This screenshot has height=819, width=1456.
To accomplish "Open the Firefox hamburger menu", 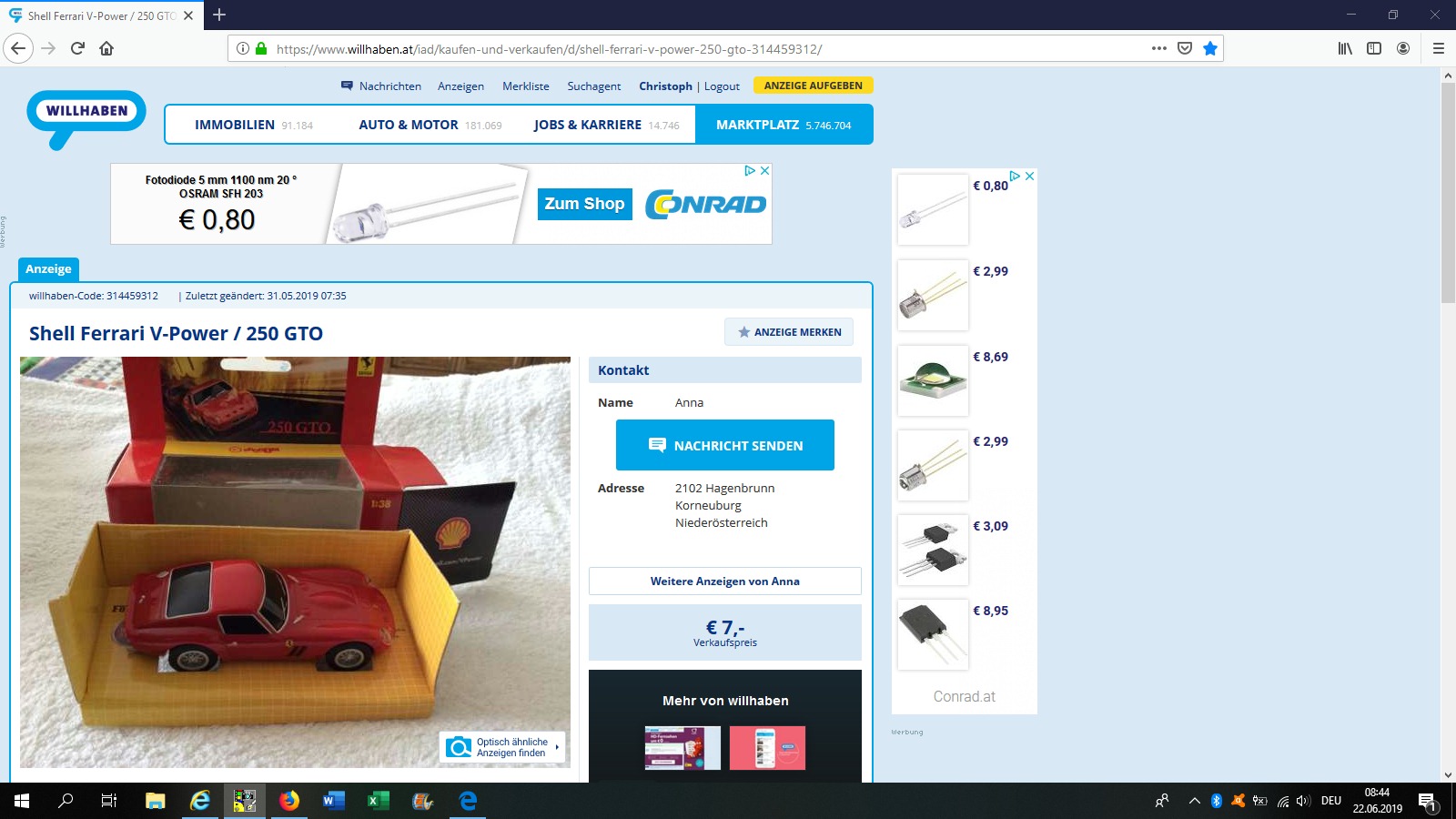I will coord(1439,48).
